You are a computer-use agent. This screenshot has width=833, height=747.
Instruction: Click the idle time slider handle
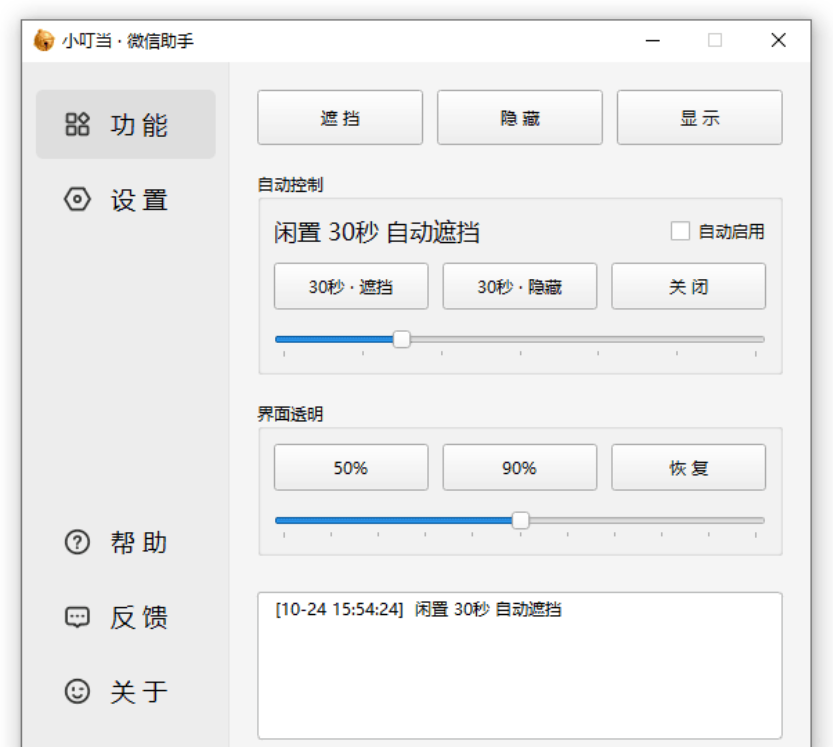tap(402, 340)
